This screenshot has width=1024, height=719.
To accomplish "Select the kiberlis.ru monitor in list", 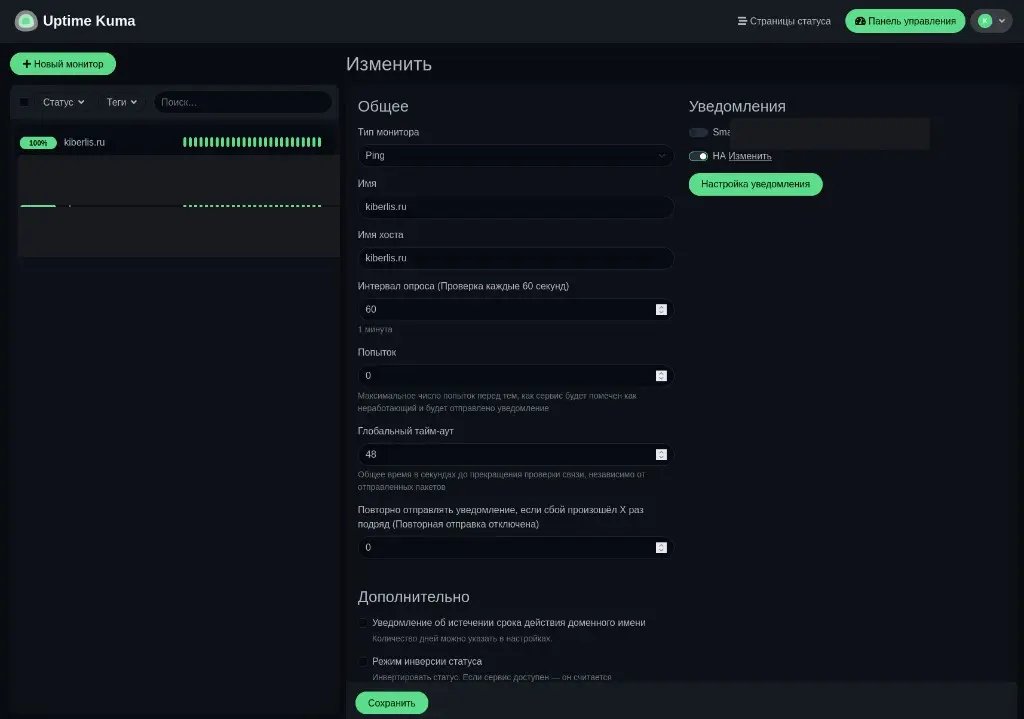I will tap(174, 142).
